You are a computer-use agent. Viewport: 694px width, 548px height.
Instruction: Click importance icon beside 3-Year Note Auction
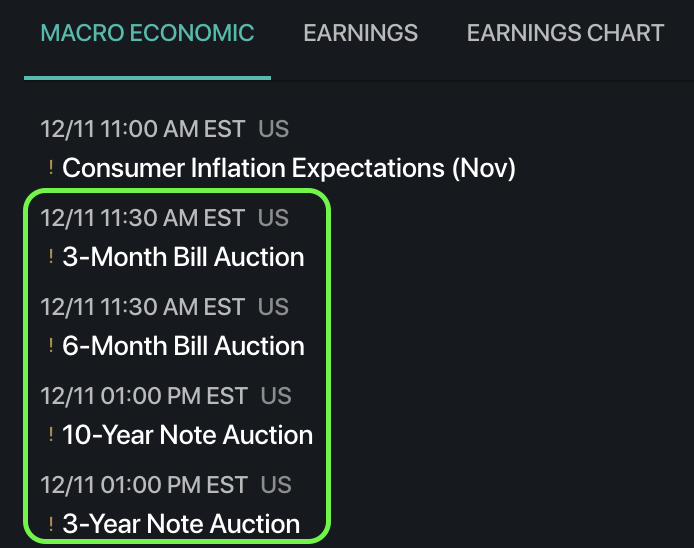(51, 524)
